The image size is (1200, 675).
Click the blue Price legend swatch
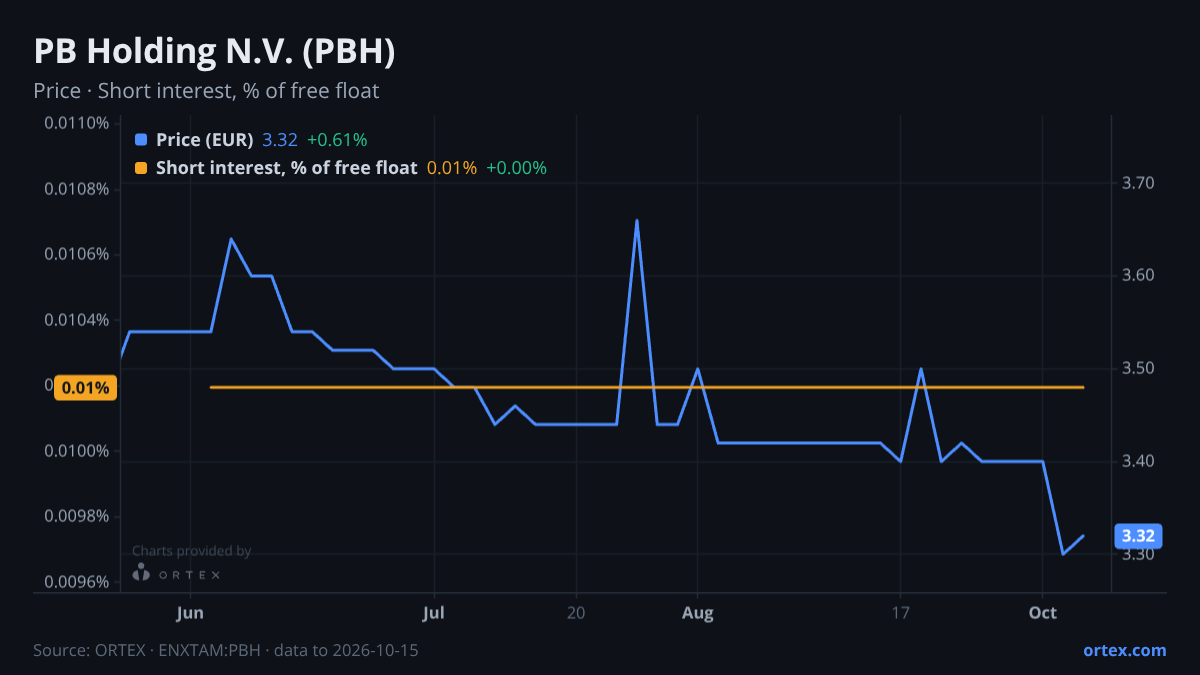point(141,140)
